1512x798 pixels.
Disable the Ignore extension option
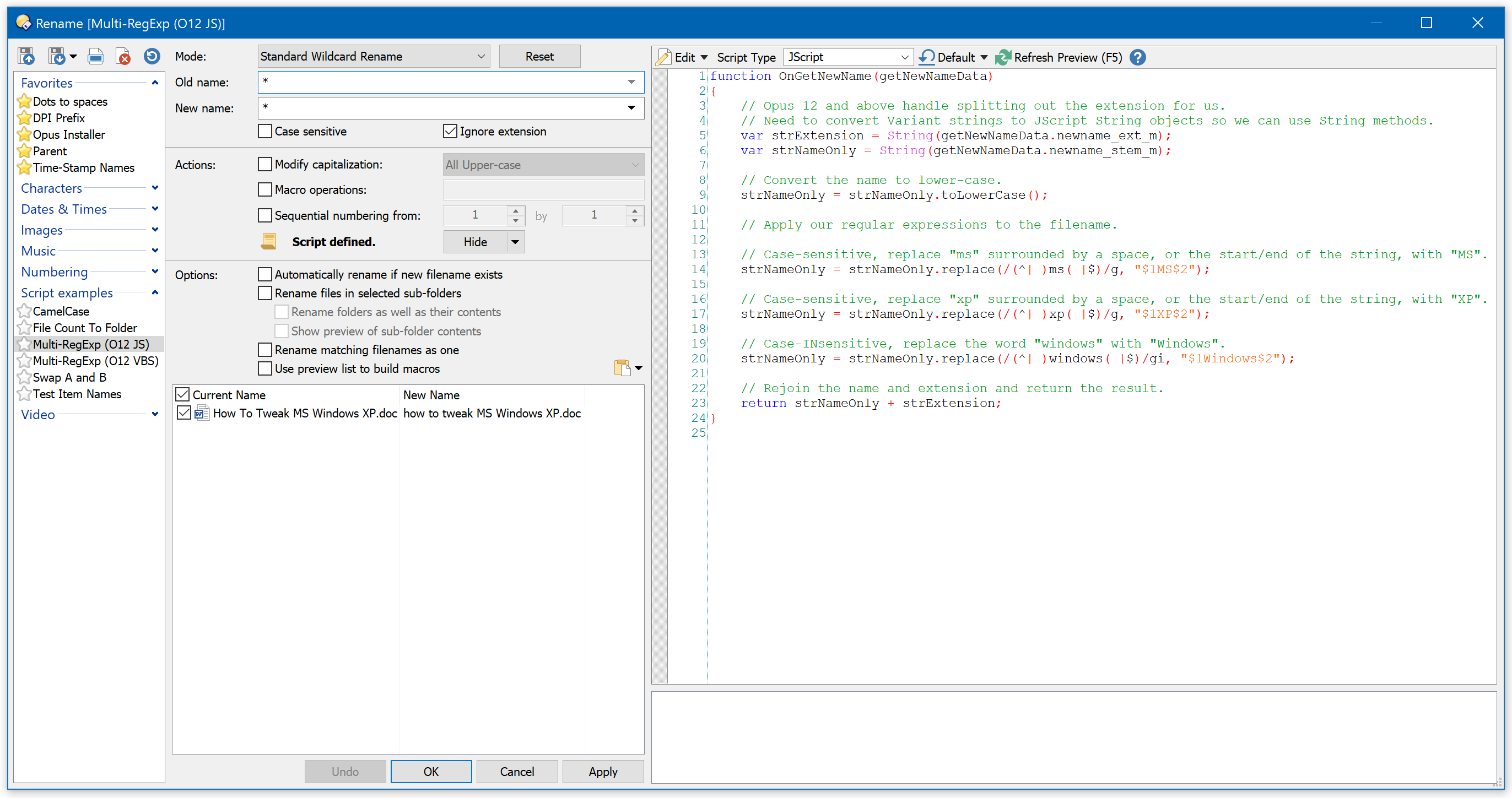450,131
